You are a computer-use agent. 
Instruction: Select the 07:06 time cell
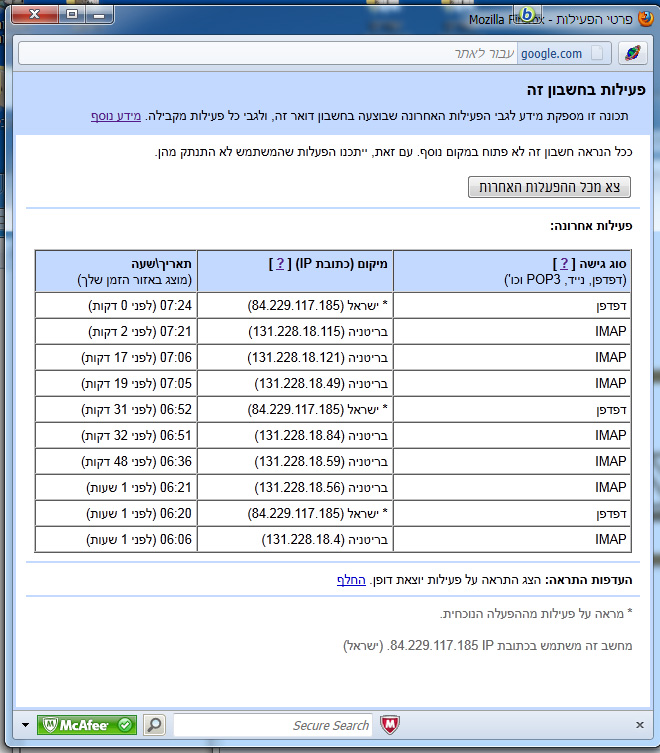click(x=116, y=357)
